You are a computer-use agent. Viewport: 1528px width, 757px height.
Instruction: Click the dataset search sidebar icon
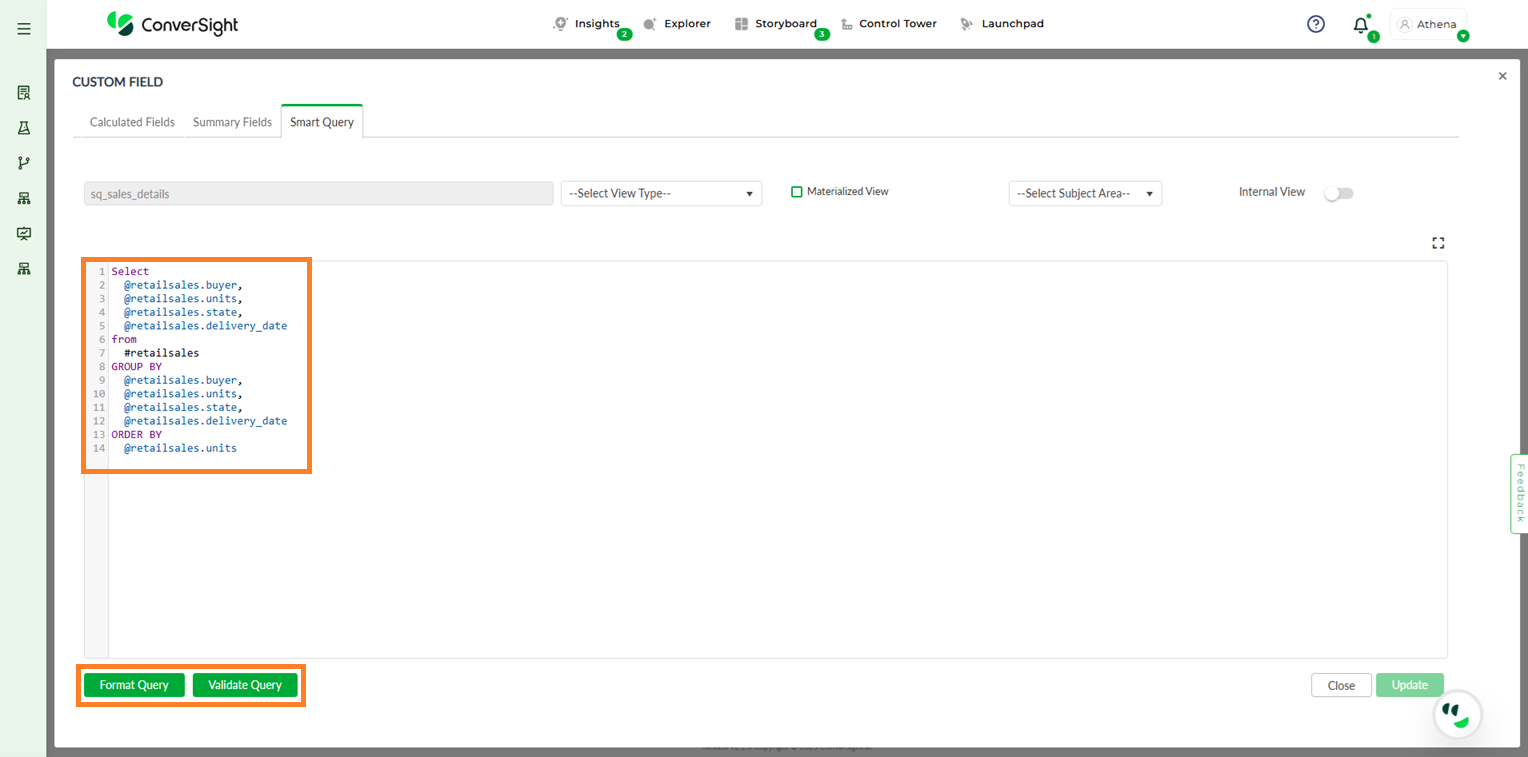(24, 93)
